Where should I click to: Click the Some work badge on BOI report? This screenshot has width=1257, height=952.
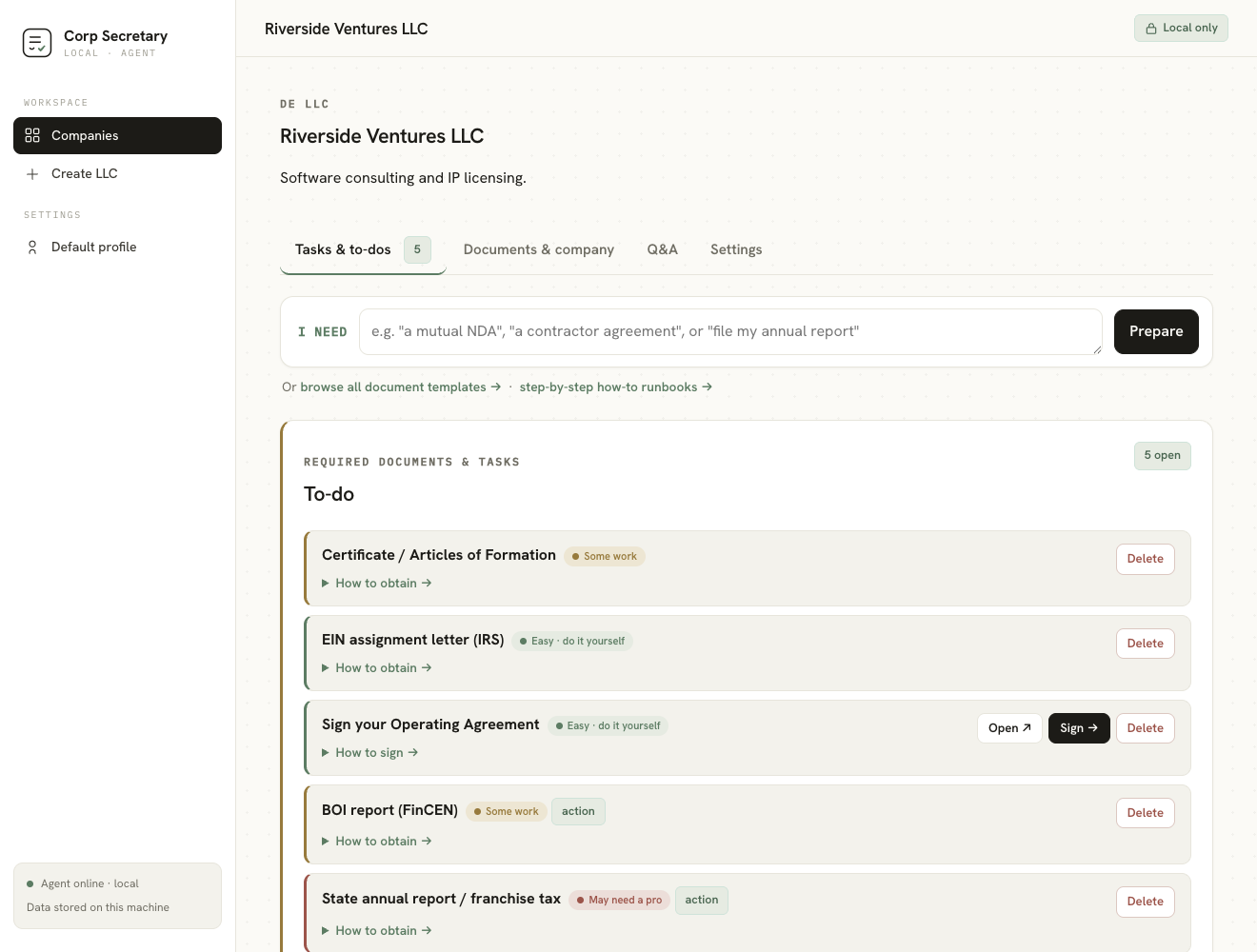(507, 811)
